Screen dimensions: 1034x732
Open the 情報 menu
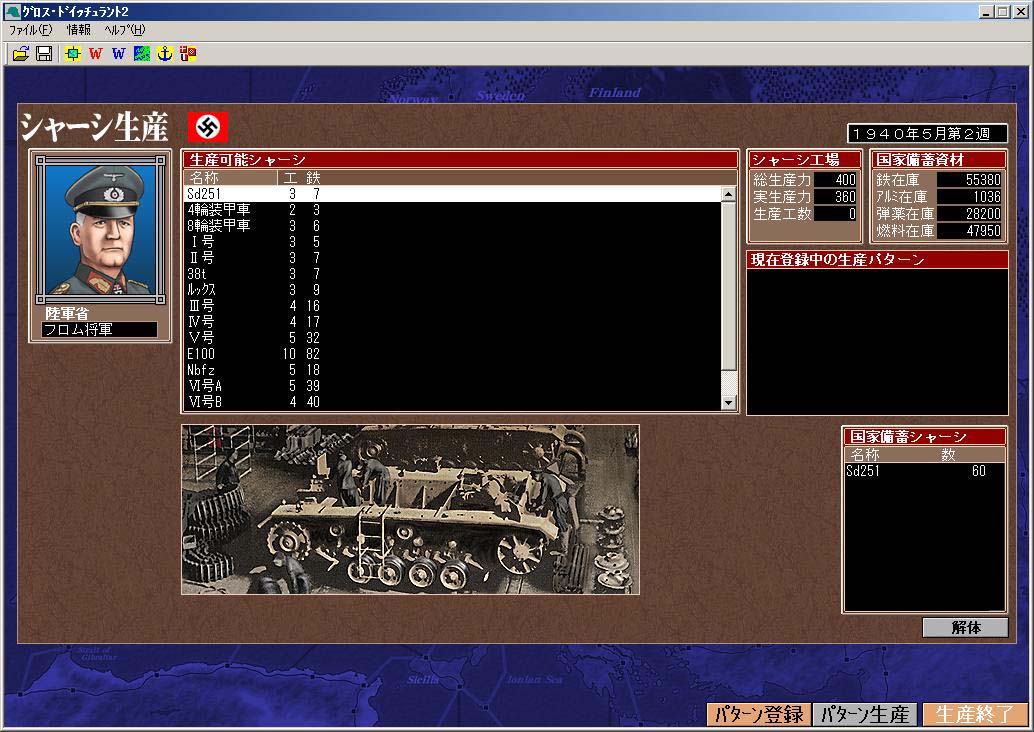(79, 30)
